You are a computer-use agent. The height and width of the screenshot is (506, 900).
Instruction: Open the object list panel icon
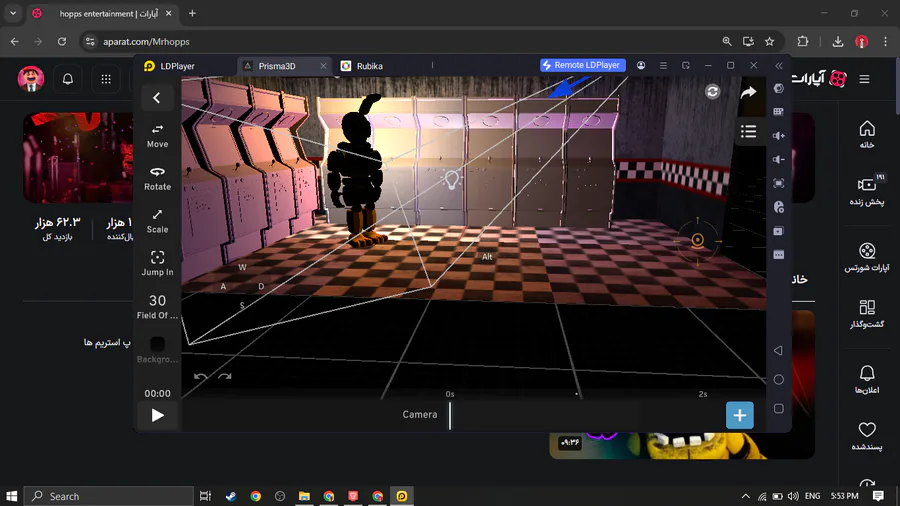coord(748,131)
